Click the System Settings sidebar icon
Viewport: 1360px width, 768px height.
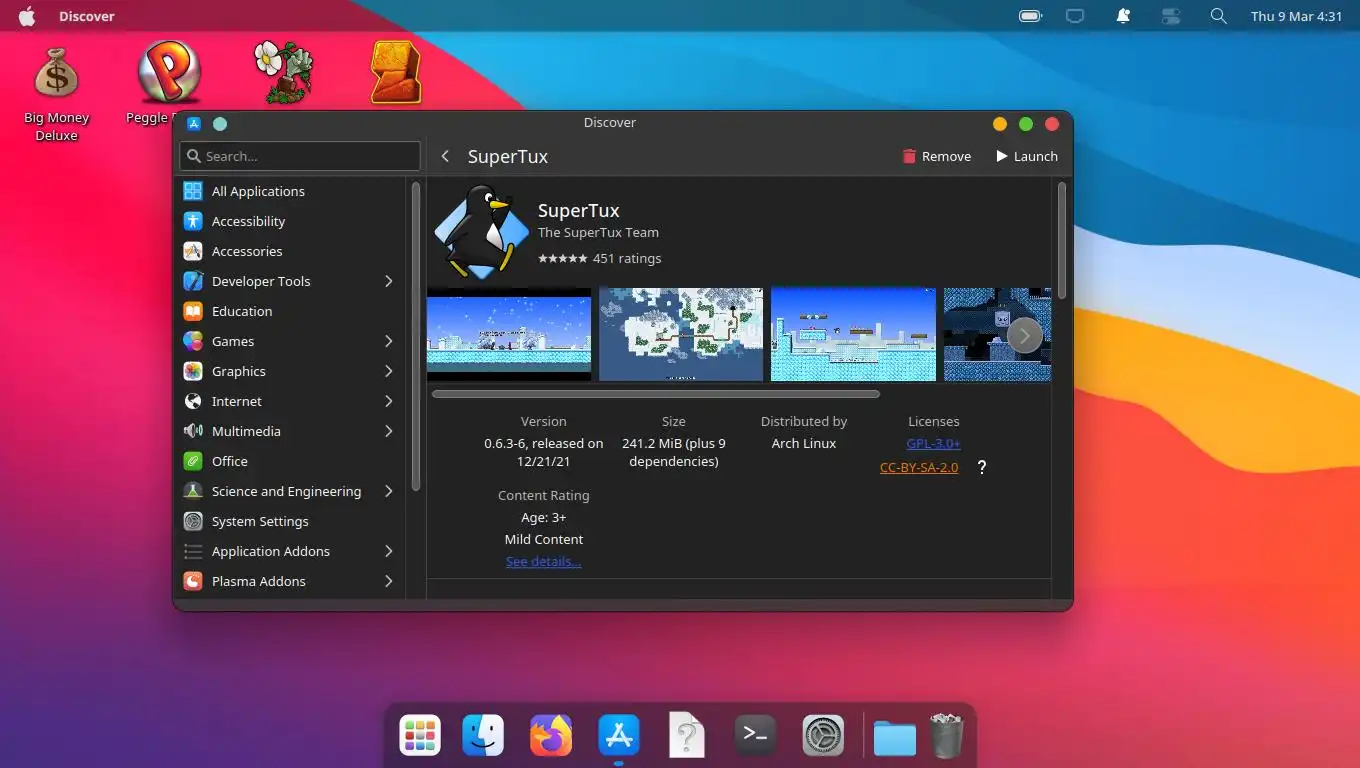tap(193, 521)
